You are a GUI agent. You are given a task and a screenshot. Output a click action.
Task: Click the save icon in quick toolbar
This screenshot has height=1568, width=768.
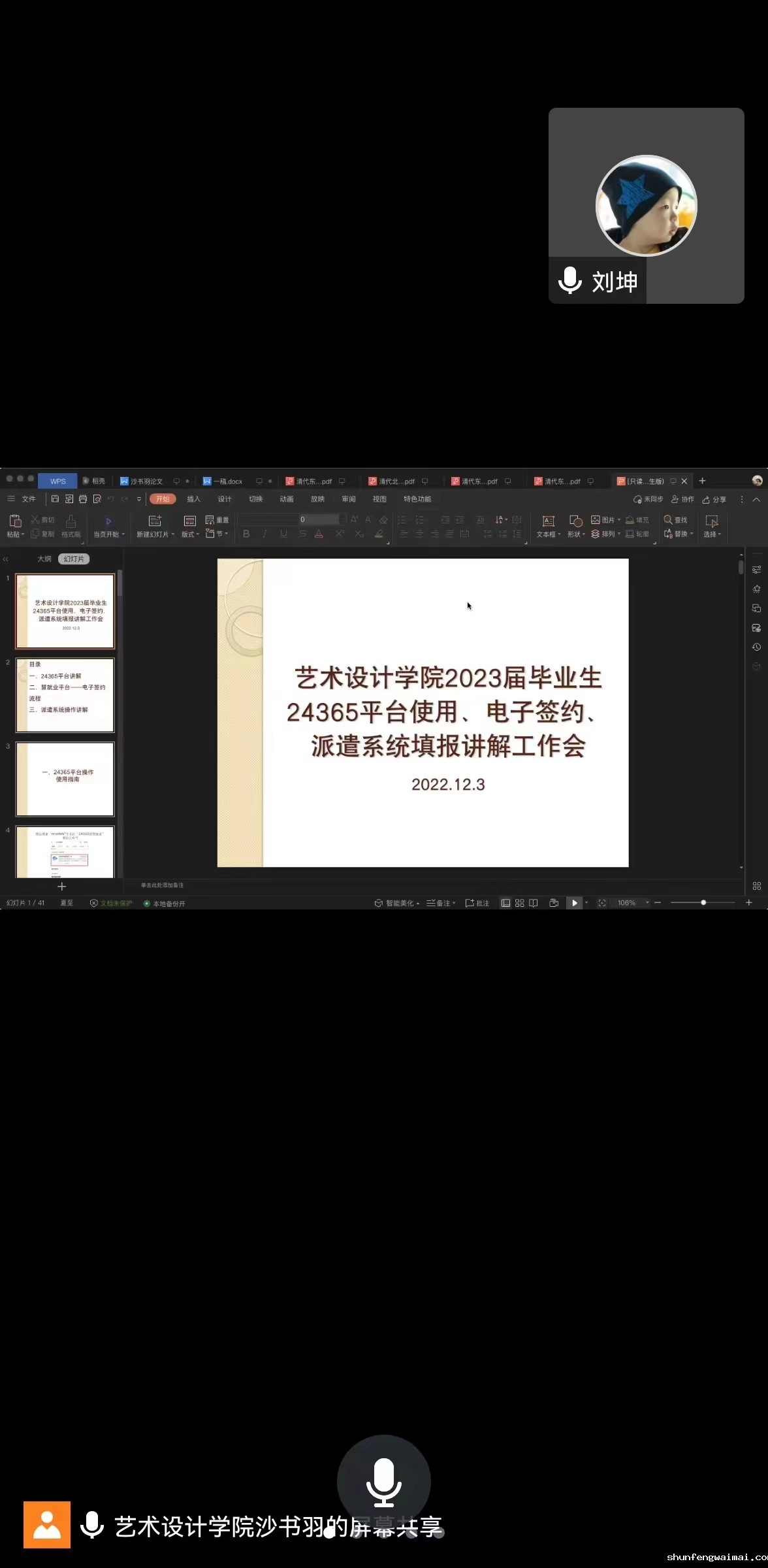[55, 499]
